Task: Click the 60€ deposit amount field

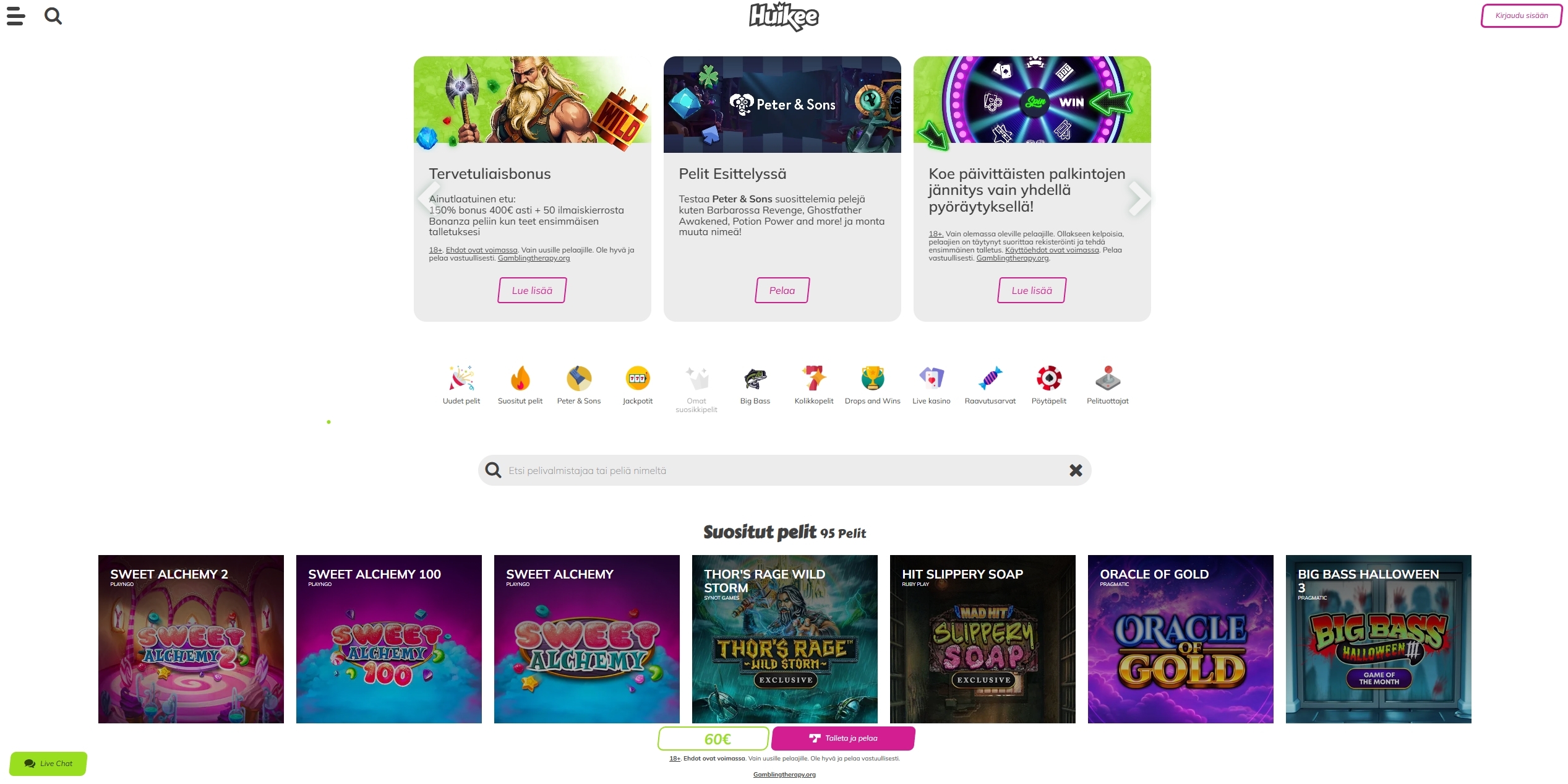Action: pos(713,739)
